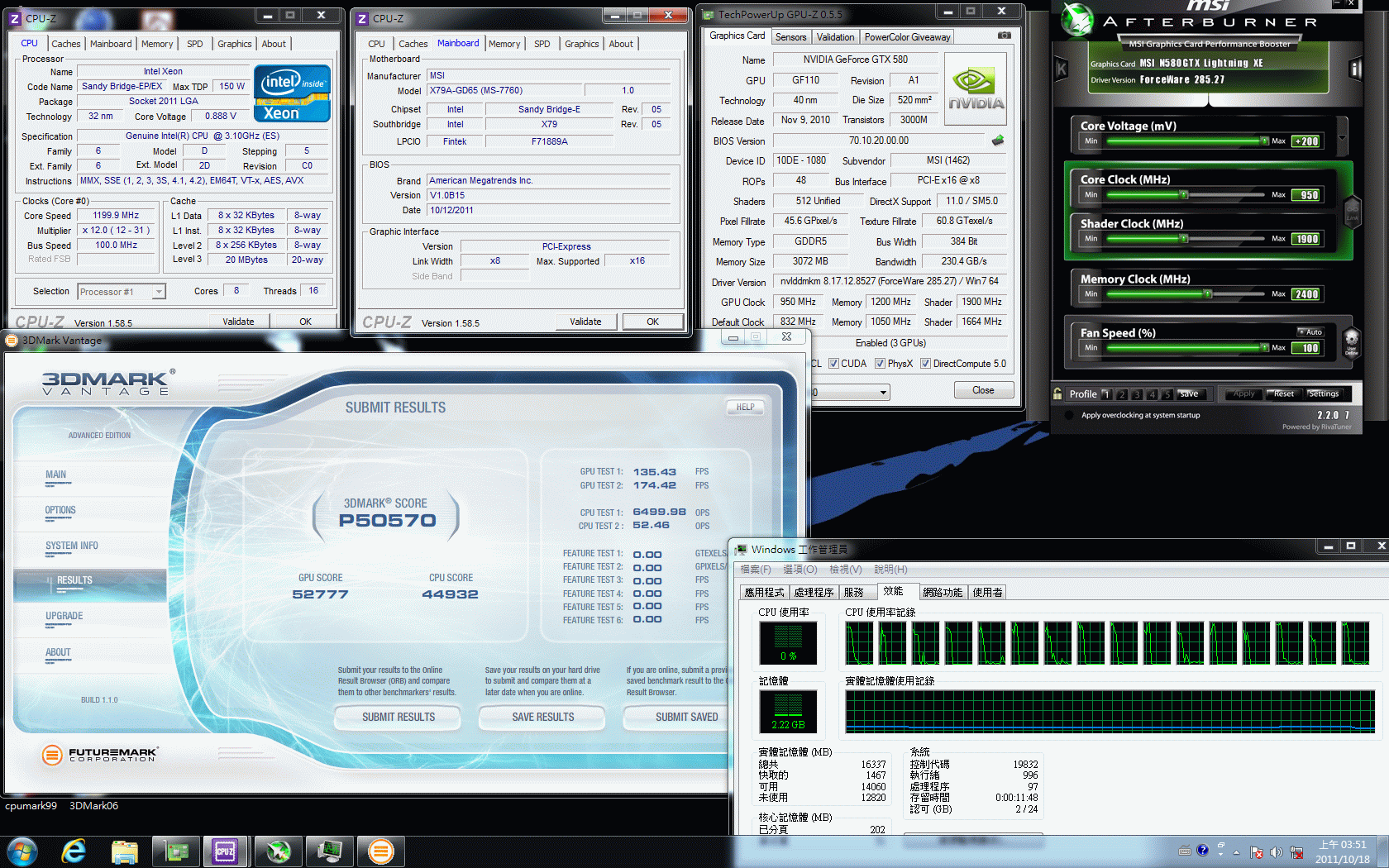Open the SPD tab in left CPU-Z

[195, 44]
